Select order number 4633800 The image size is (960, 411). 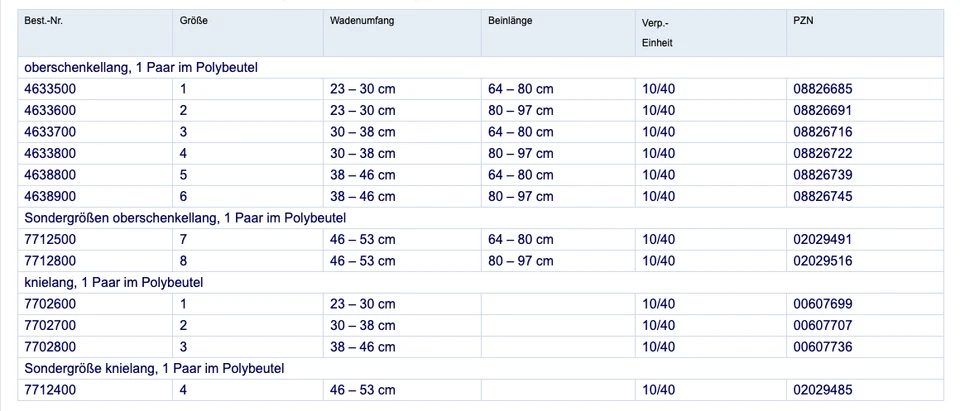[x=50, y=153]
